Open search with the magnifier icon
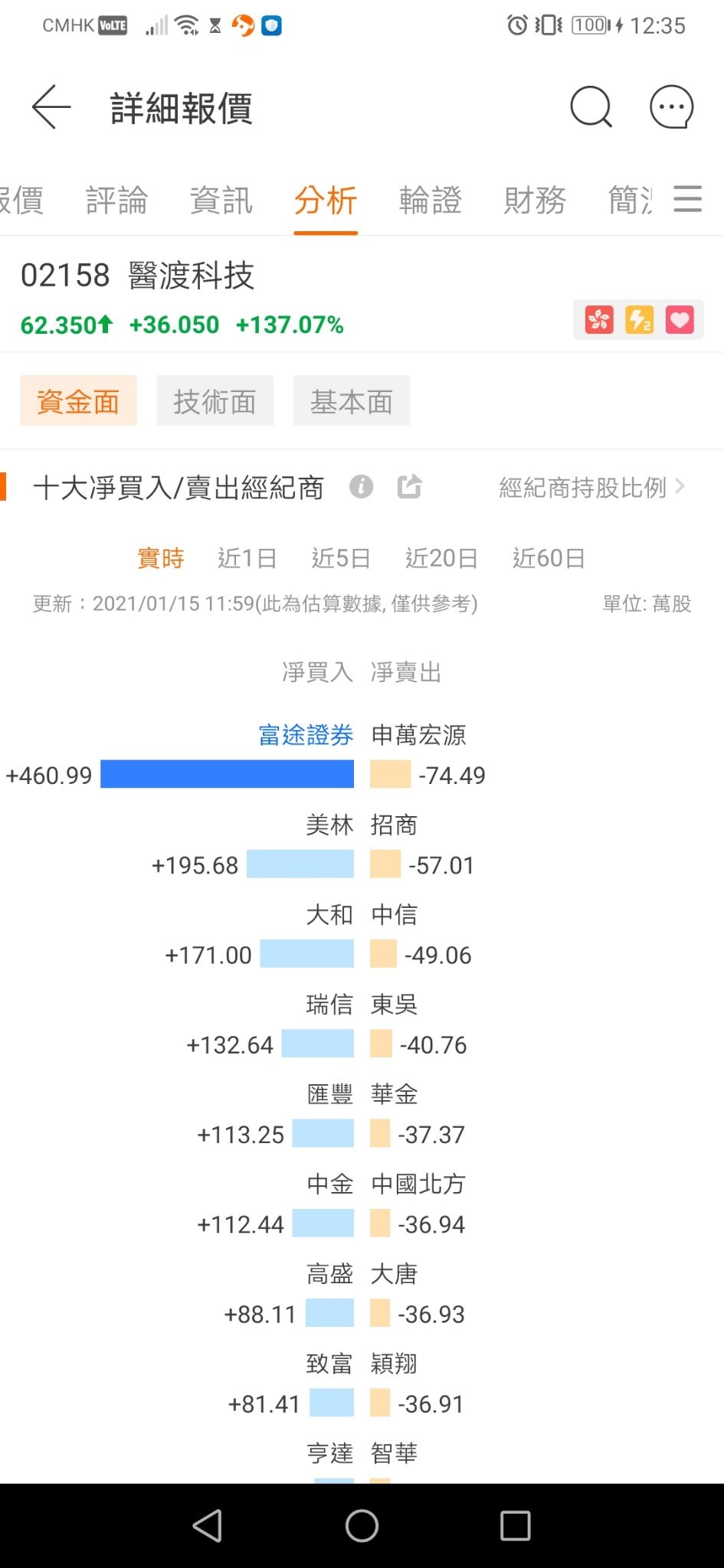 [591, 107]
